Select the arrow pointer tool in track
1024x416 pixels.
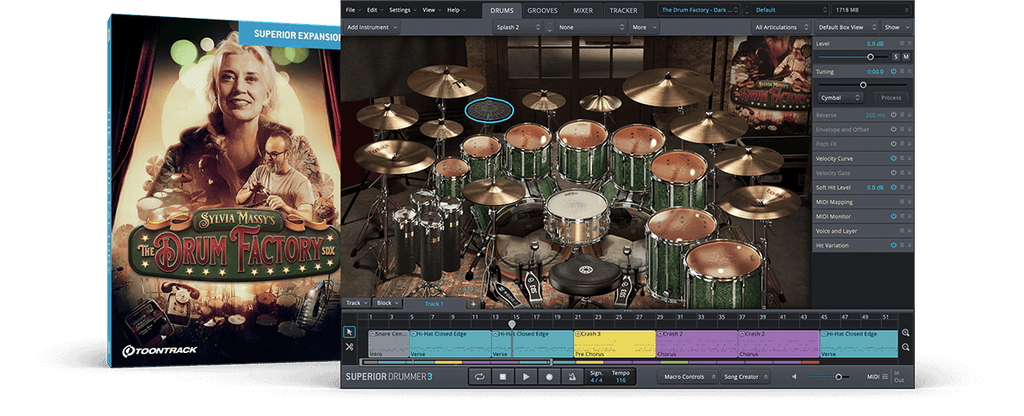point(349,332)
